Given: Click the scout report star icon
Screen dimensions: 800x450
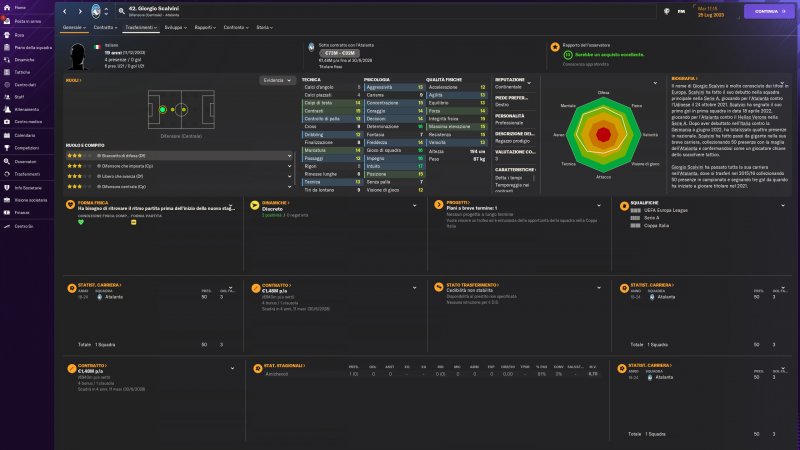Looking at the screenshot, I should [x=556, y=46].
